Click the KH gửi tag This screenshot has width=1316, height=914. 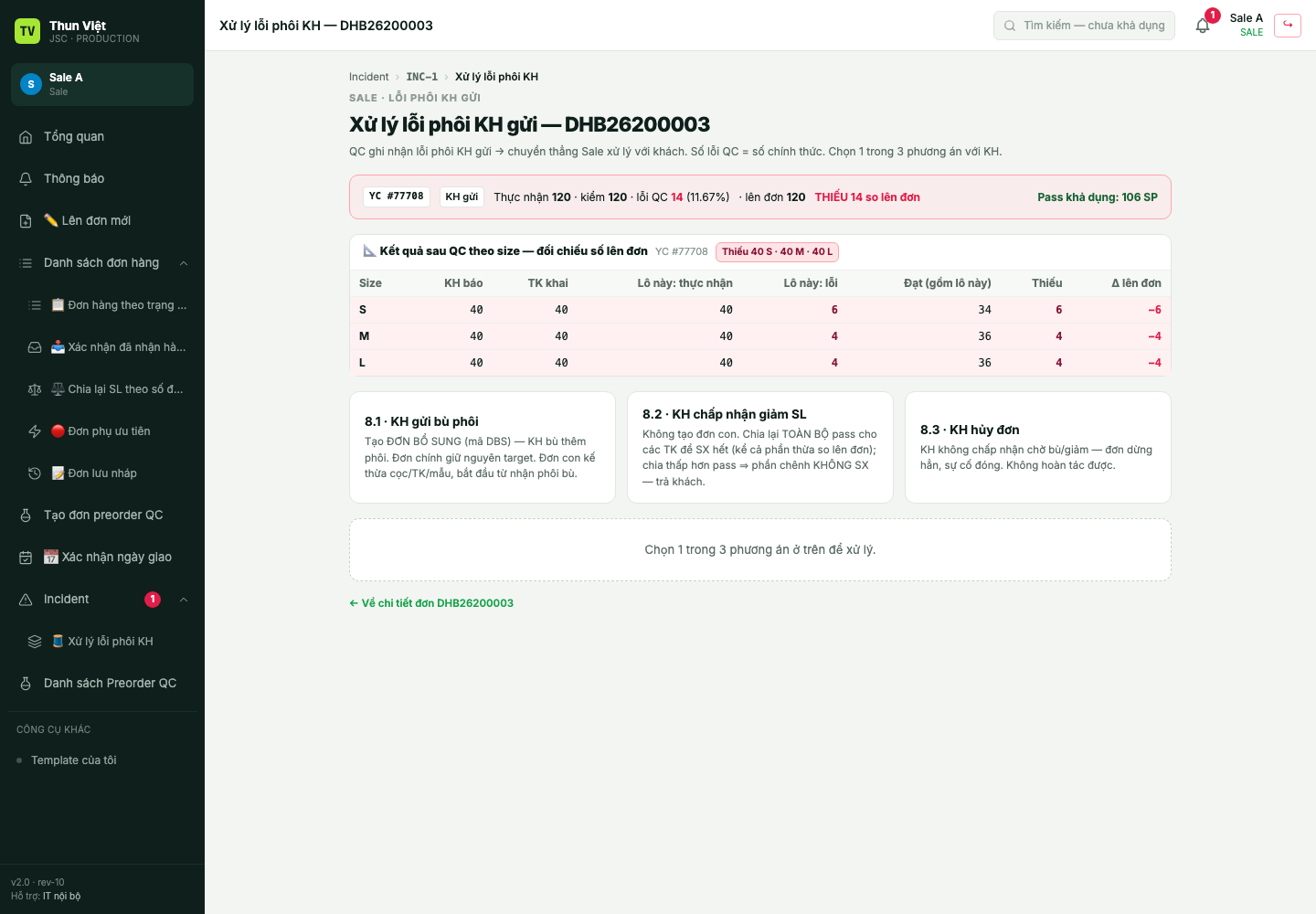pyautogui.click(x=462, y=197)
